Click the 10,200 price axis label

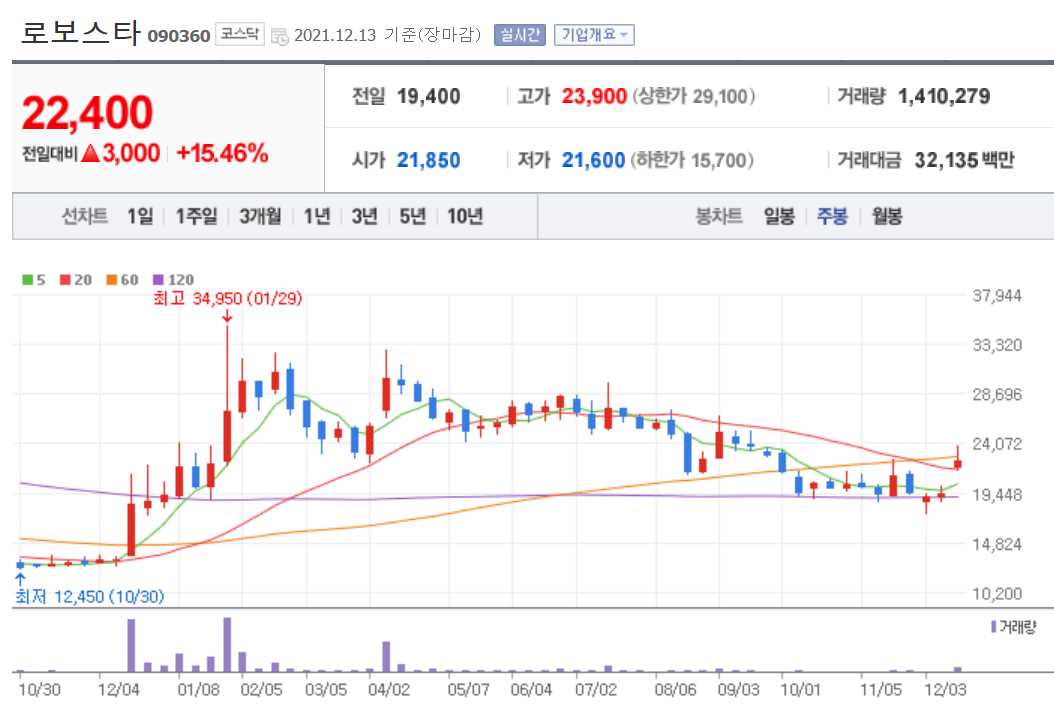tap(997, 594)
